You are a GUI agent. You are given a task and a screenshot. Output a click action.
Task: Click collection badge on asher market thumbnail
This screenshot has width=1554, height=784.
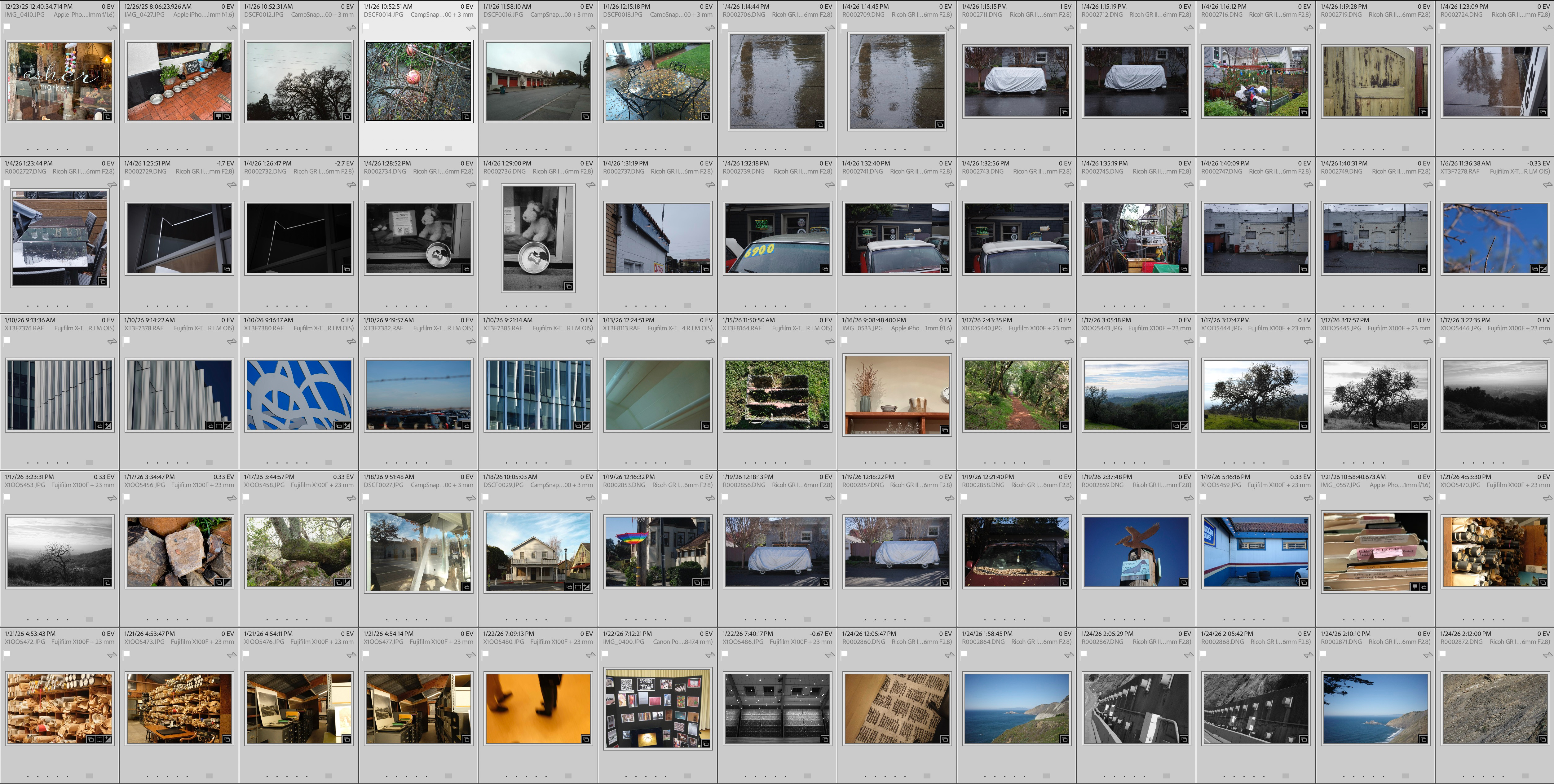click(x=108, y=117)
